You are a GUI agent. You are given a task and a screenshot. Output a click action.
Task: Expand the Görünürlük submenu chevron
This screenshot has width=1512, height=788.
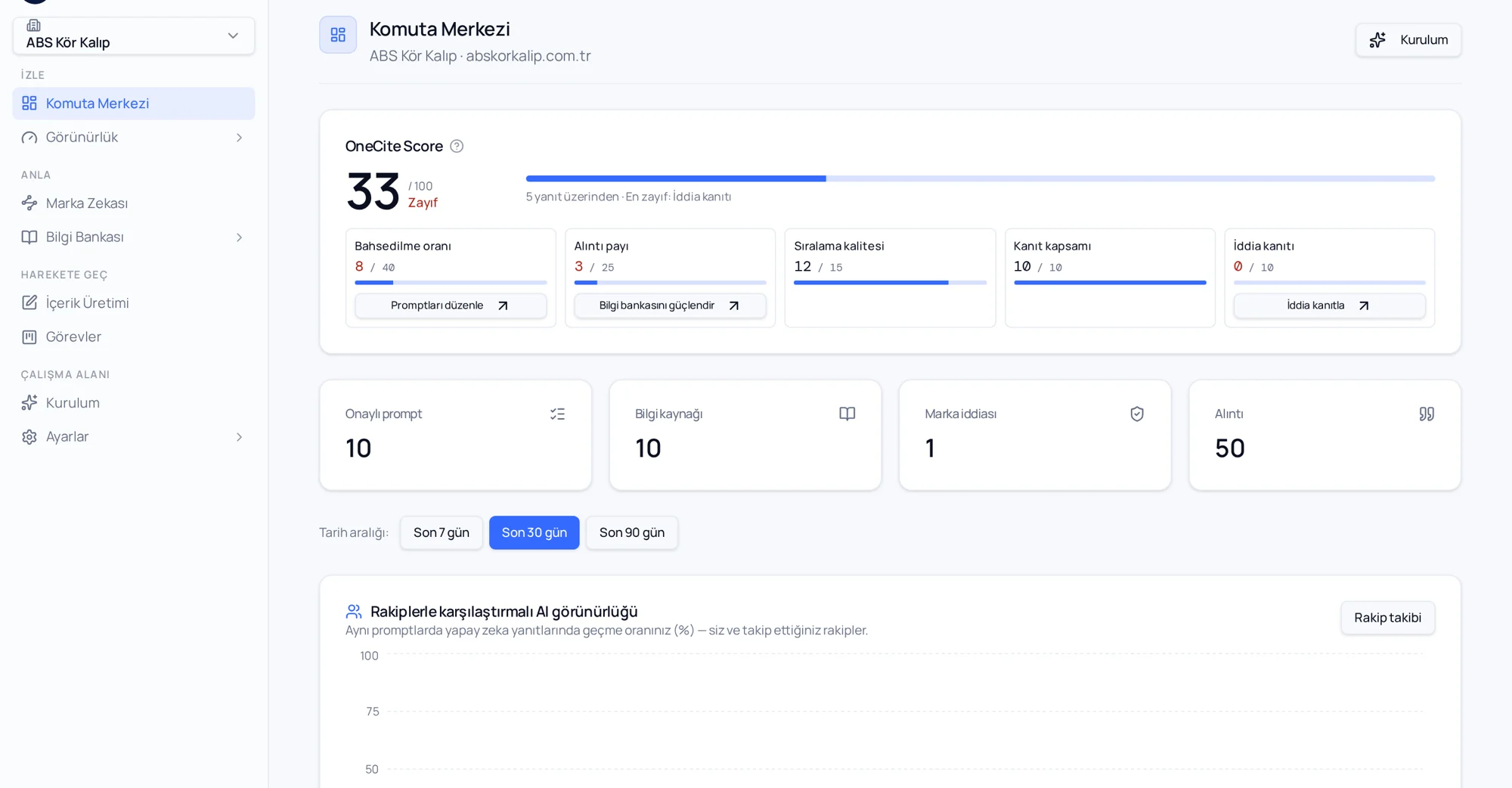pos(239,138)
